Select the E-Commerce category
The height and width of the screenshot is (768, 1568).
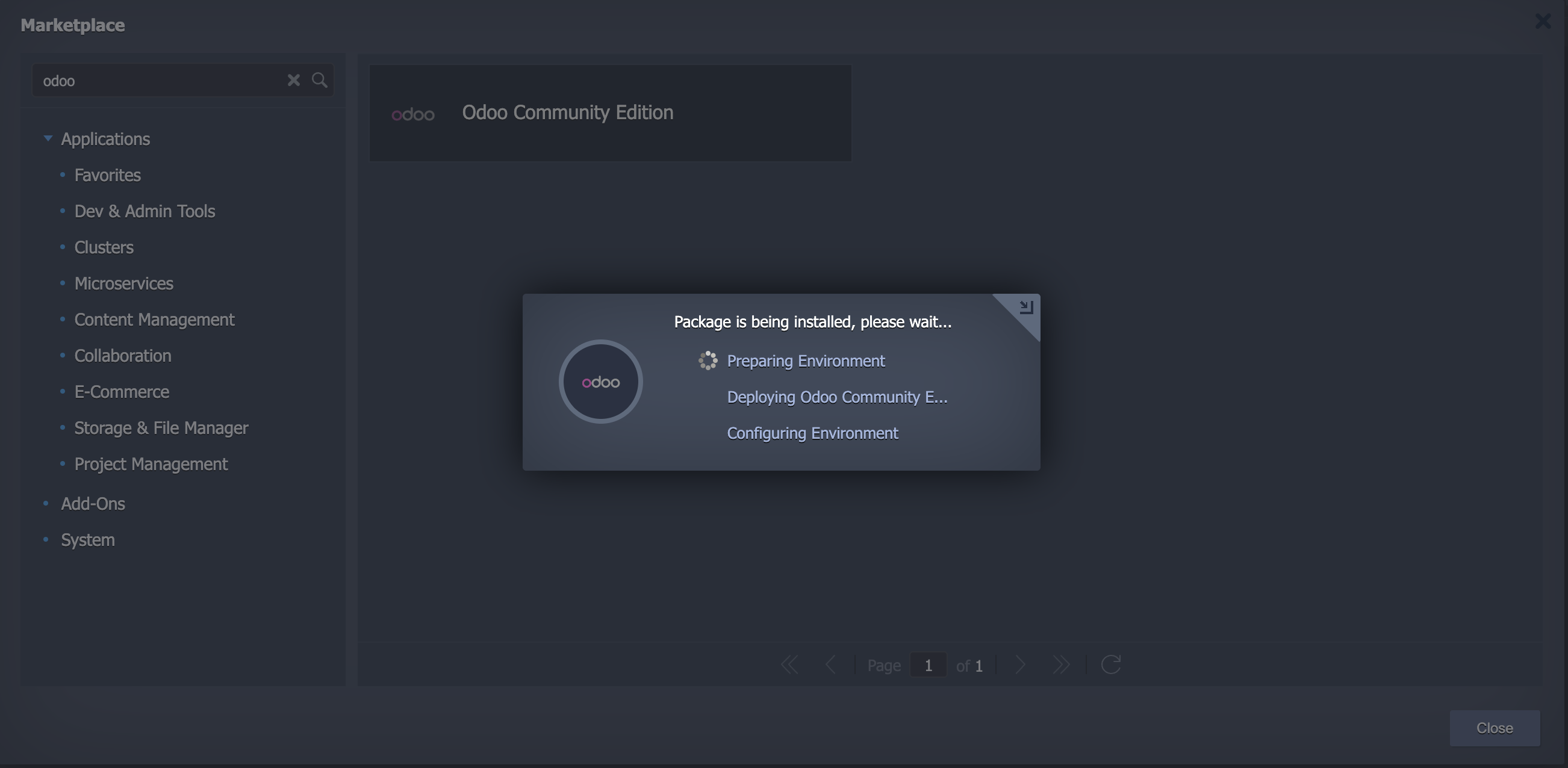tap(122, 392)
